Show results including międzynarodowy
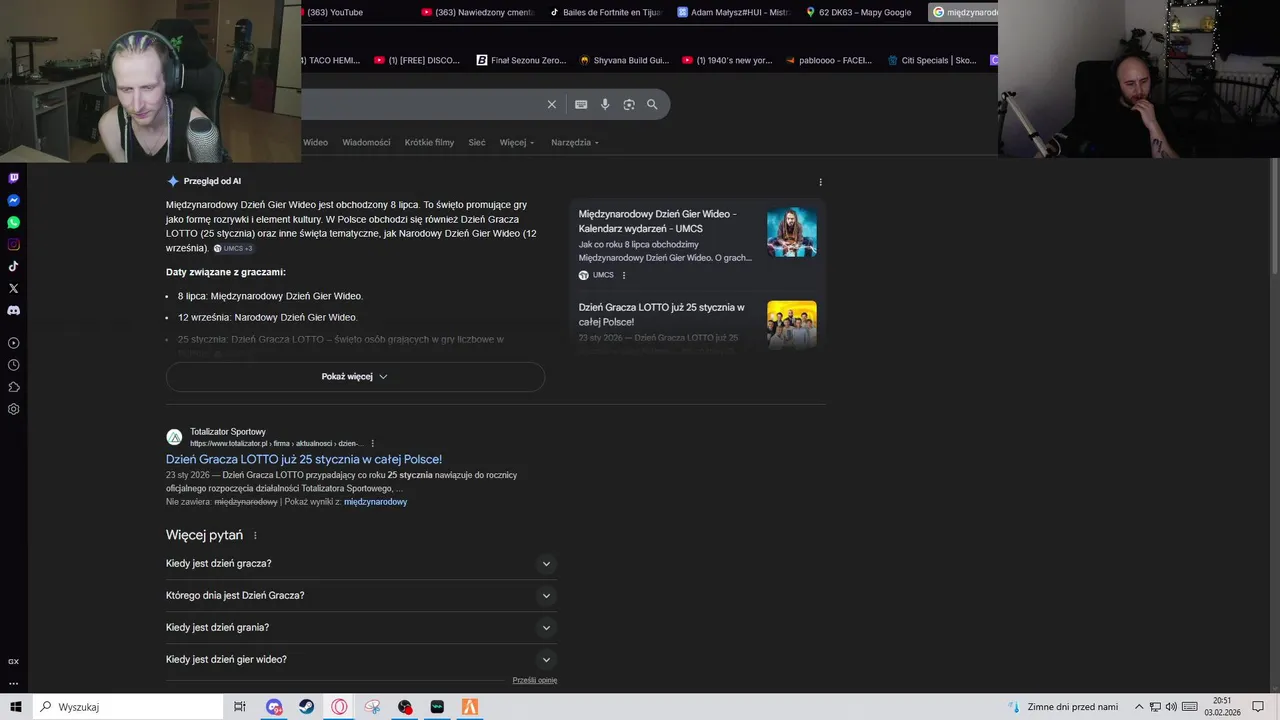The width and height of the screenshot is (1280, 720). tap(375, 502)
